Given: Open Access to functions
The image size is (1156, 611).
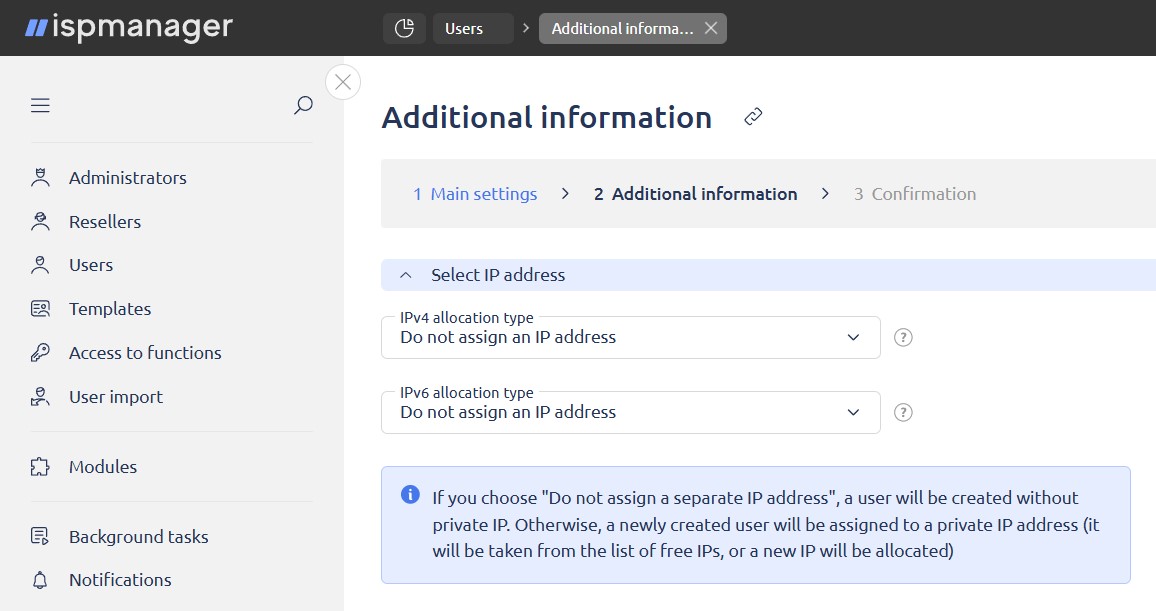Looking at the screenshot, I should (145, 353).
